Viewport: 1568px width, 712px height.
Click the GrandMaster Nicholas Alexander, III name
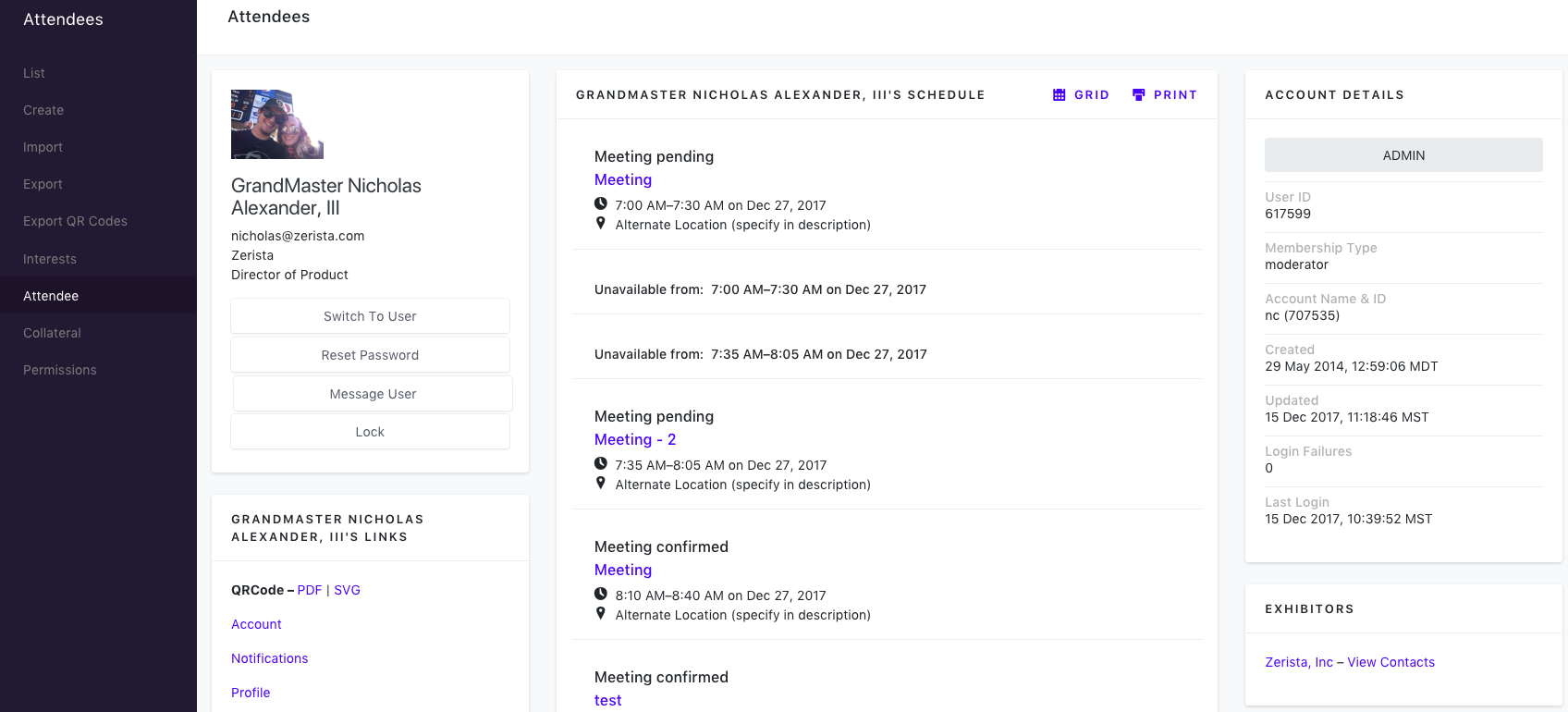click(326, 197)
